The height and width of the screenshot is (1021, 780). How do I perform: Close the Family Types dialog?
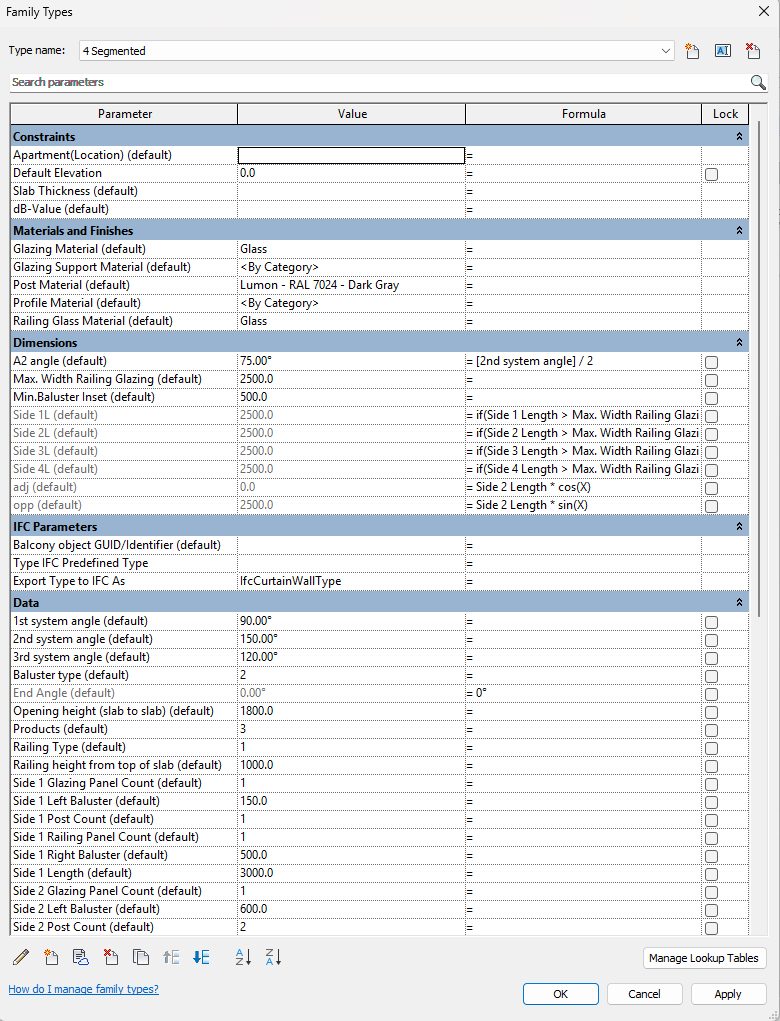(x=764, y=12)
